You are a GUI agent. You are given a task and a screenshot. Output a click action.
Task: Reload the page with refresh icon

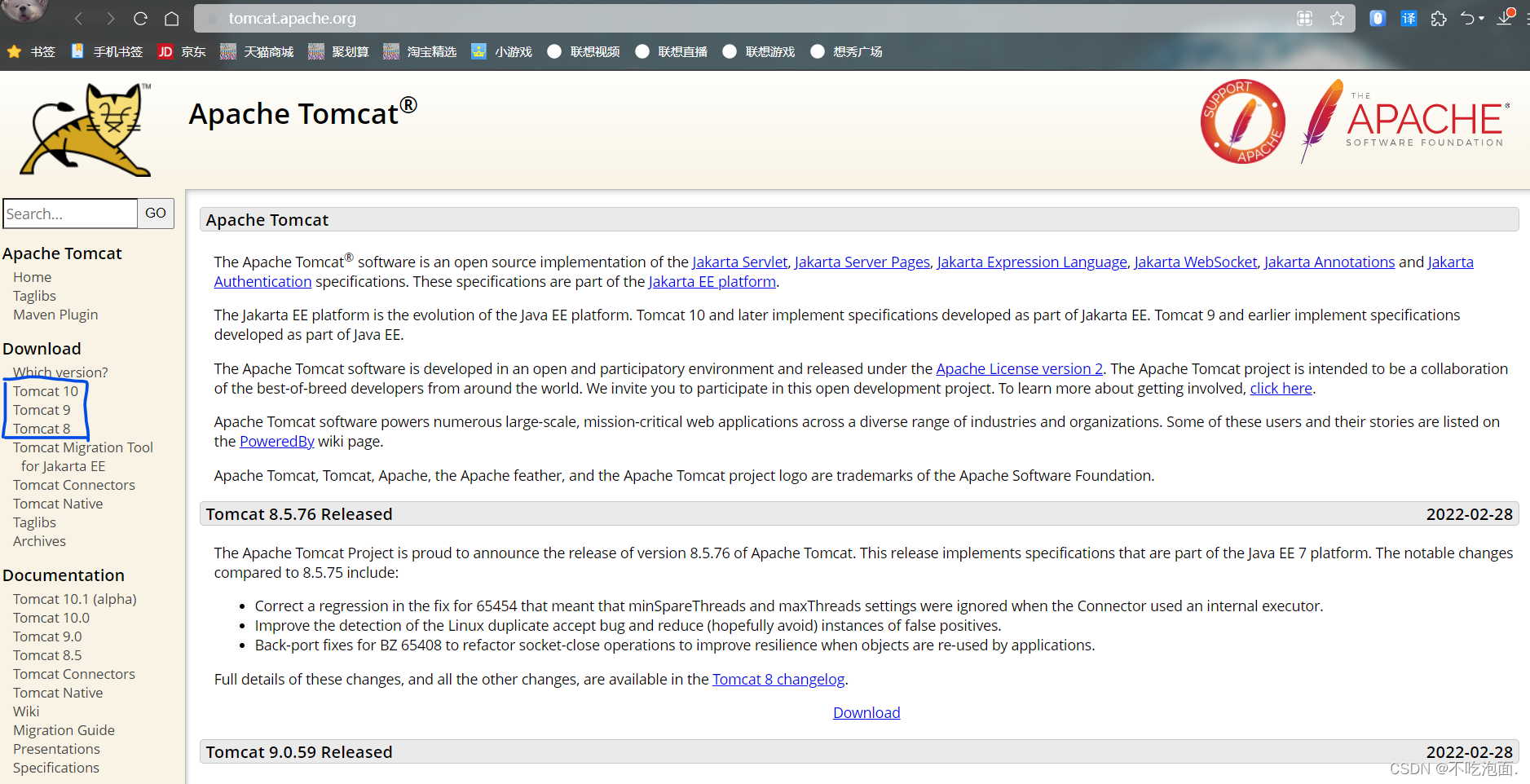[x=140, y=18]
